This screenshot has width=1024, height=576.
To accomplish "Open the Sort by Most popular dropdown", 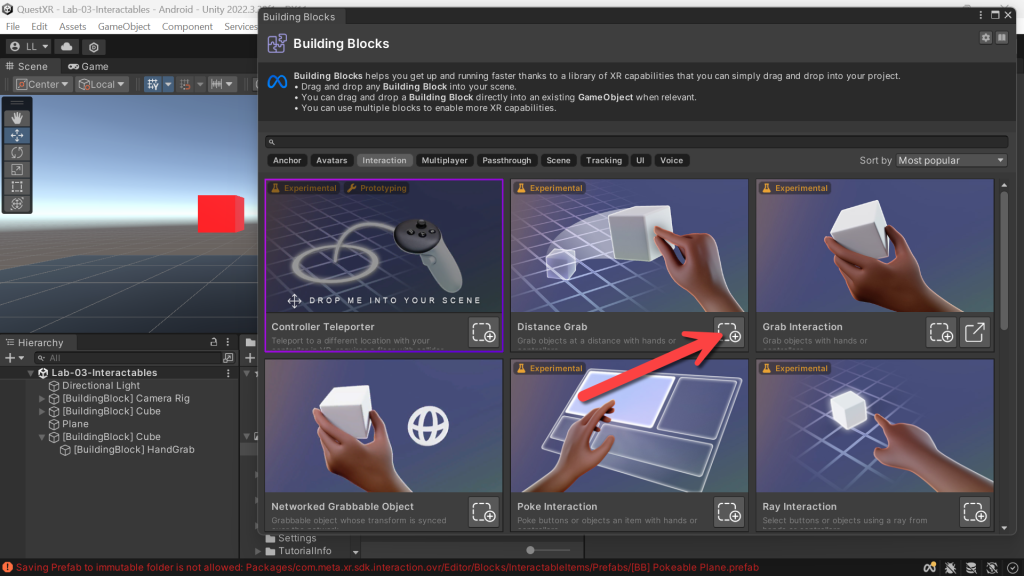I will click(x=951, y=161).
